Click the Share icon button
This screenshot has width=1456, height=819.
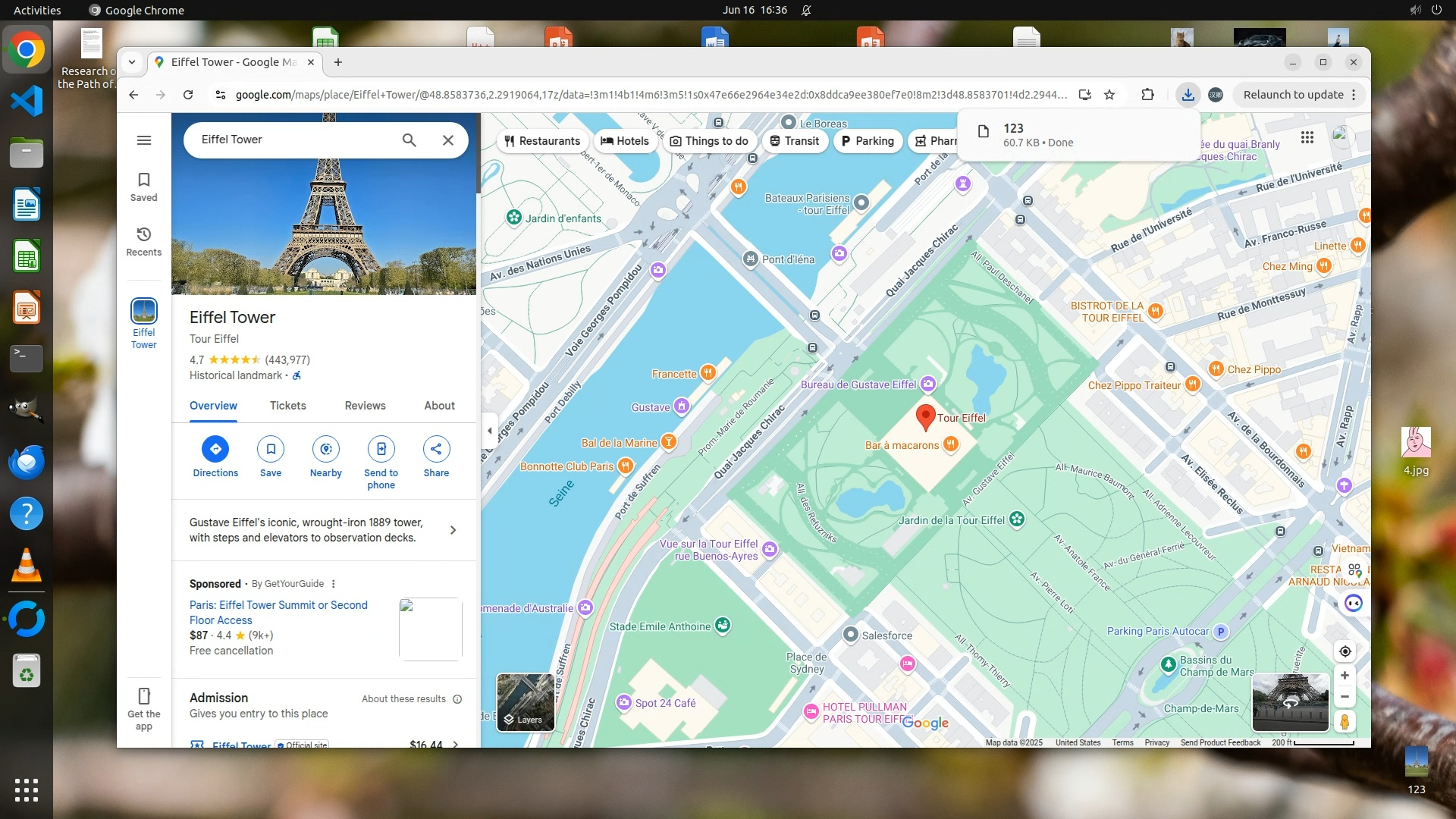[436, 449]
